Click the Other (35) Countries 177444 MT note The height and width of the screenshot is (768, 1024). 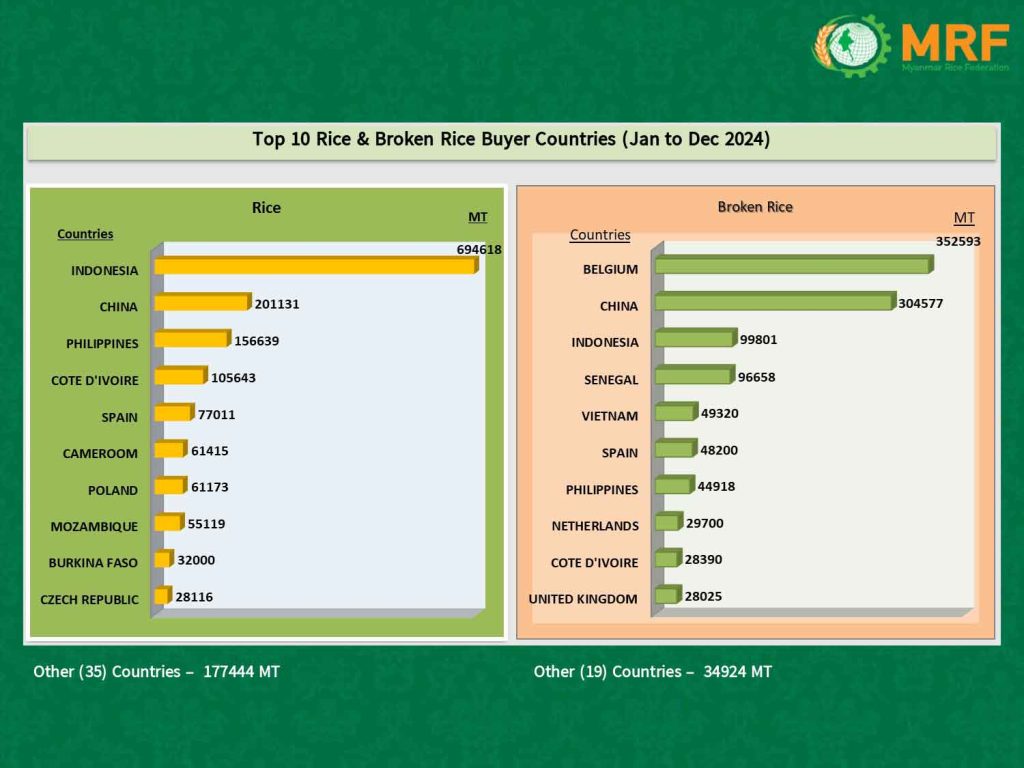click(157, 671)
